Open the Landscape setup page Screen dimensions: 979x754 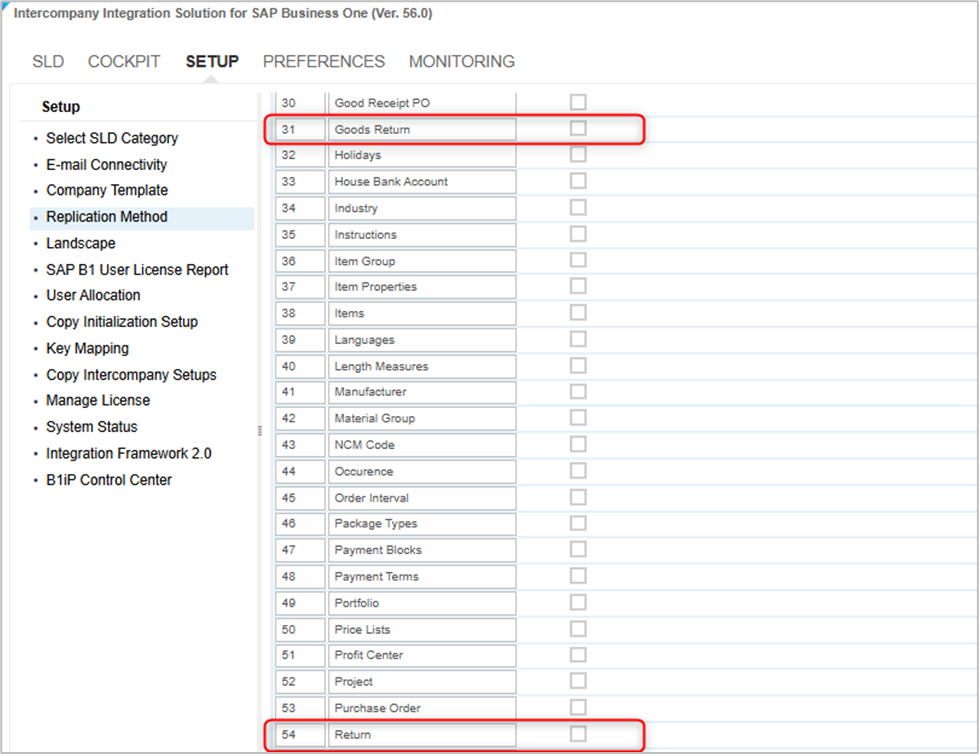click(81, 243)
